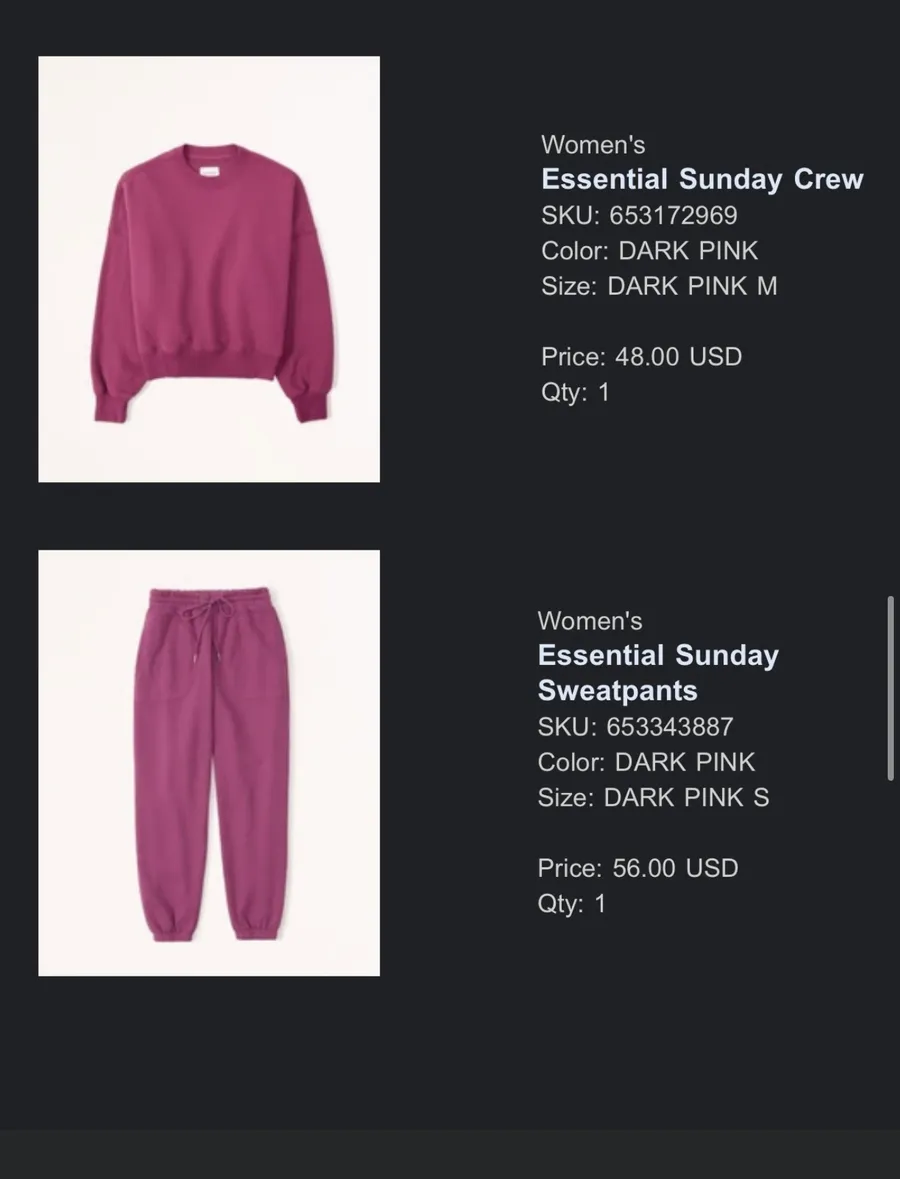This screenshot has width=900, height=1179.
Task: Click the Qty 1 under crew price
Action: click(x=575, y=392)
